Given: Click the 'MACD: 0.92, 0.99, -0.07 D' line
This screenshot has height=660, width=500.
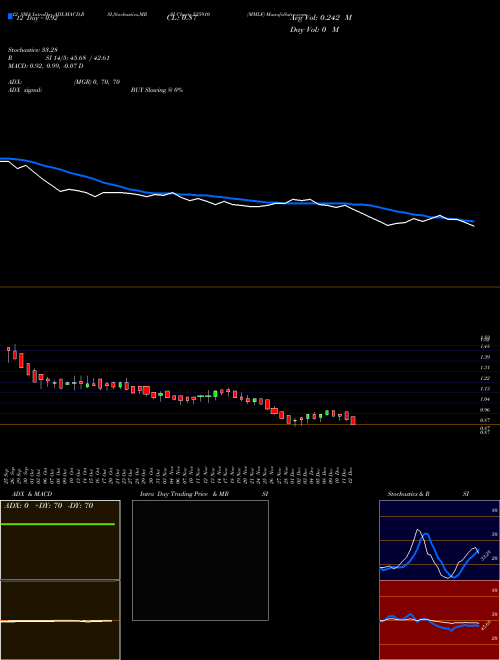Looking at the screenshot, I should pos(45,66).
